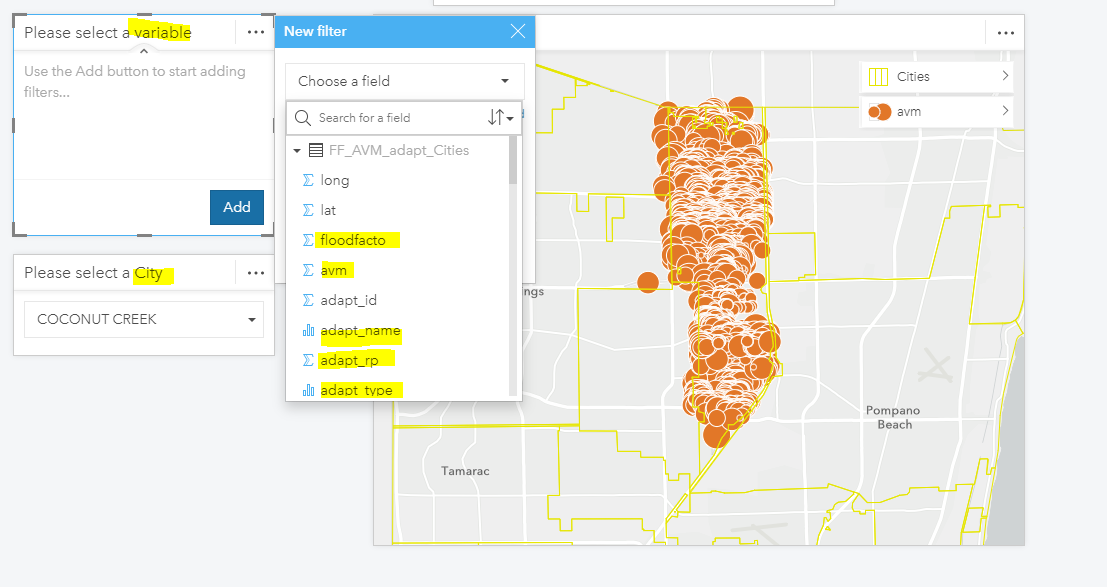
Task: Click the Add button to add a filter
Action: (237, 207)
